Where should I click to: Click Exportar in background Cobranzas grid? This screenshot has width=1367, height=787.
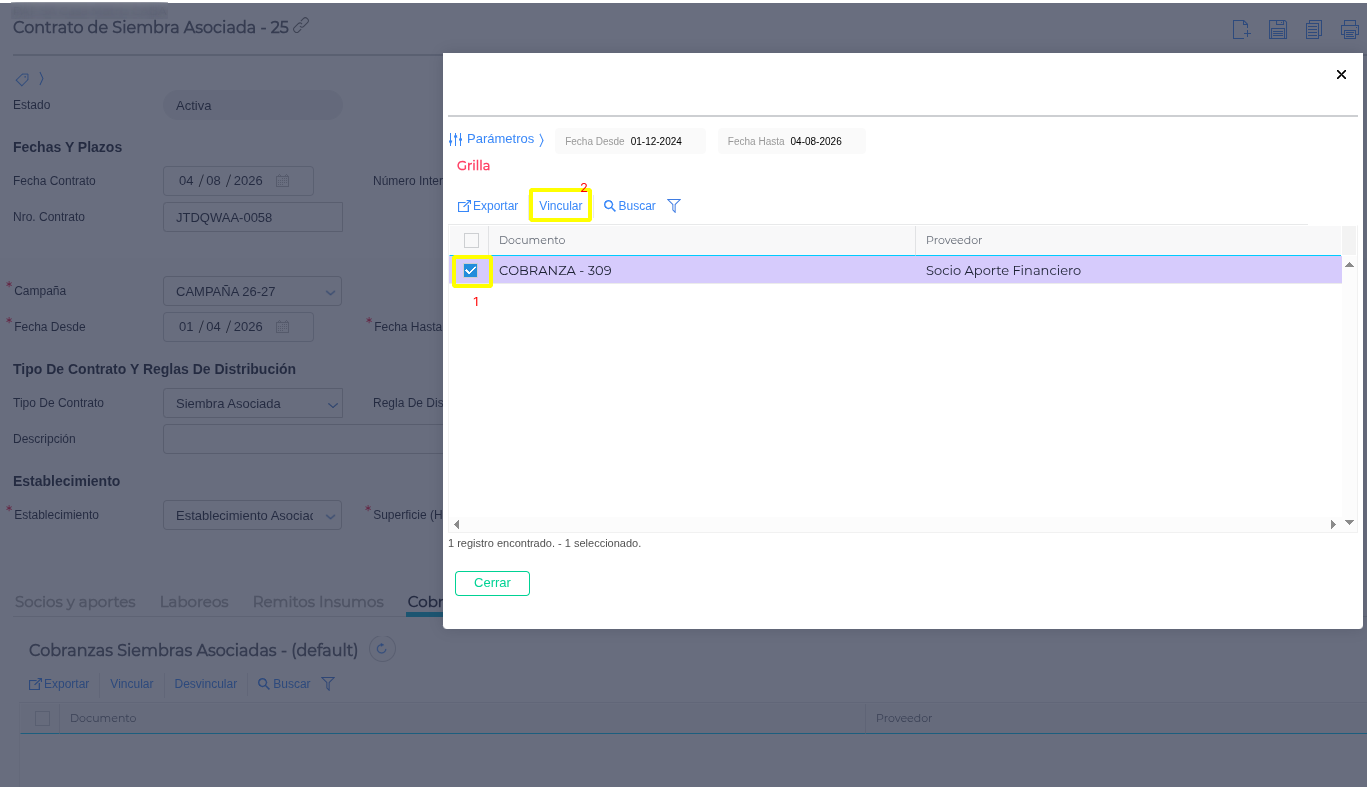tap(59, 684)
